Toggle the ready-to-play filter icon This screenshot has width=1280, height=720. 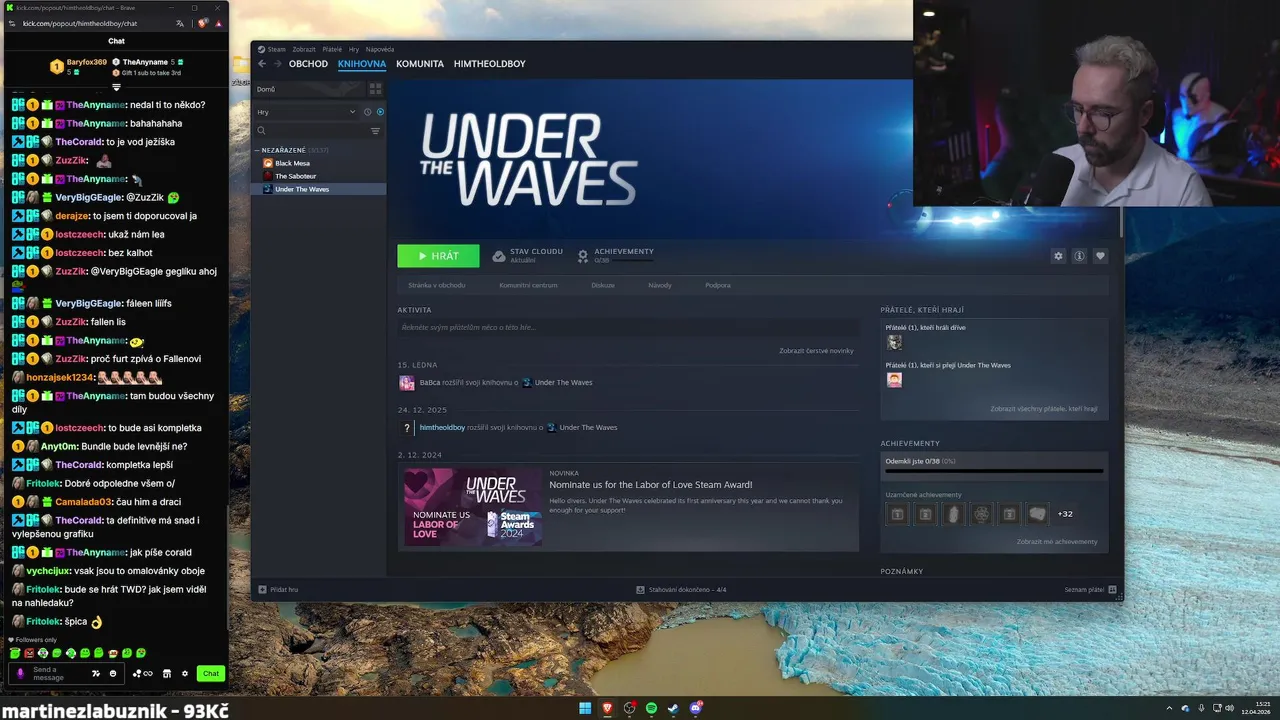pos(380,112)
